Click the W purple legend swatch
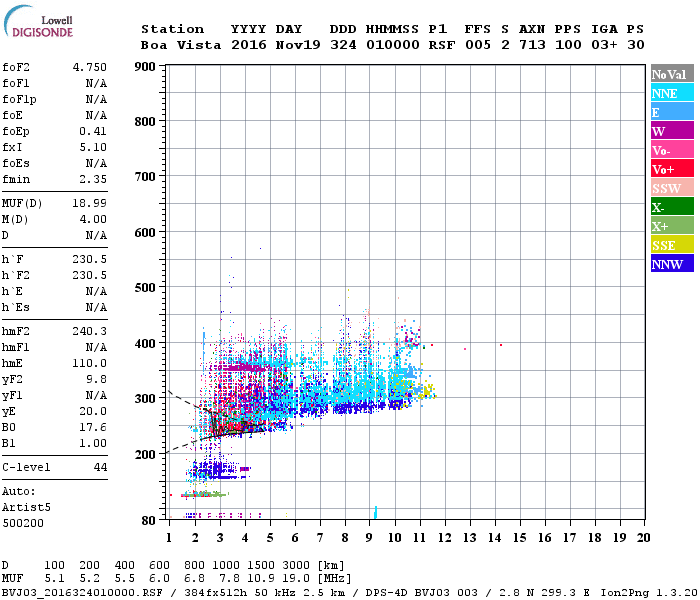Screen dimensions: 700x600 tap(672, 131)
